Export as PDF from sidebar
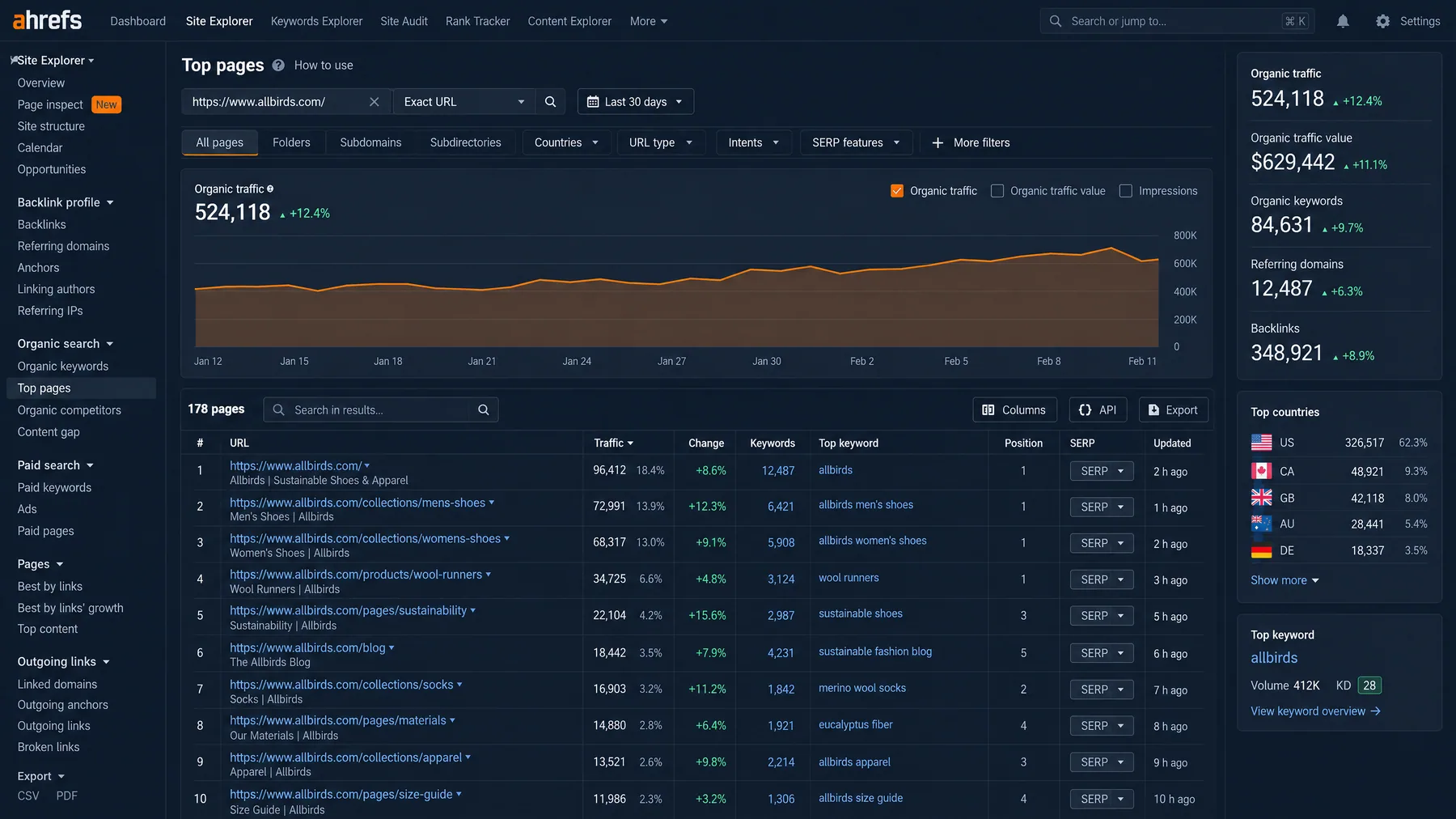The height and width of the screenshot is (819, 1456). point(67,796)
